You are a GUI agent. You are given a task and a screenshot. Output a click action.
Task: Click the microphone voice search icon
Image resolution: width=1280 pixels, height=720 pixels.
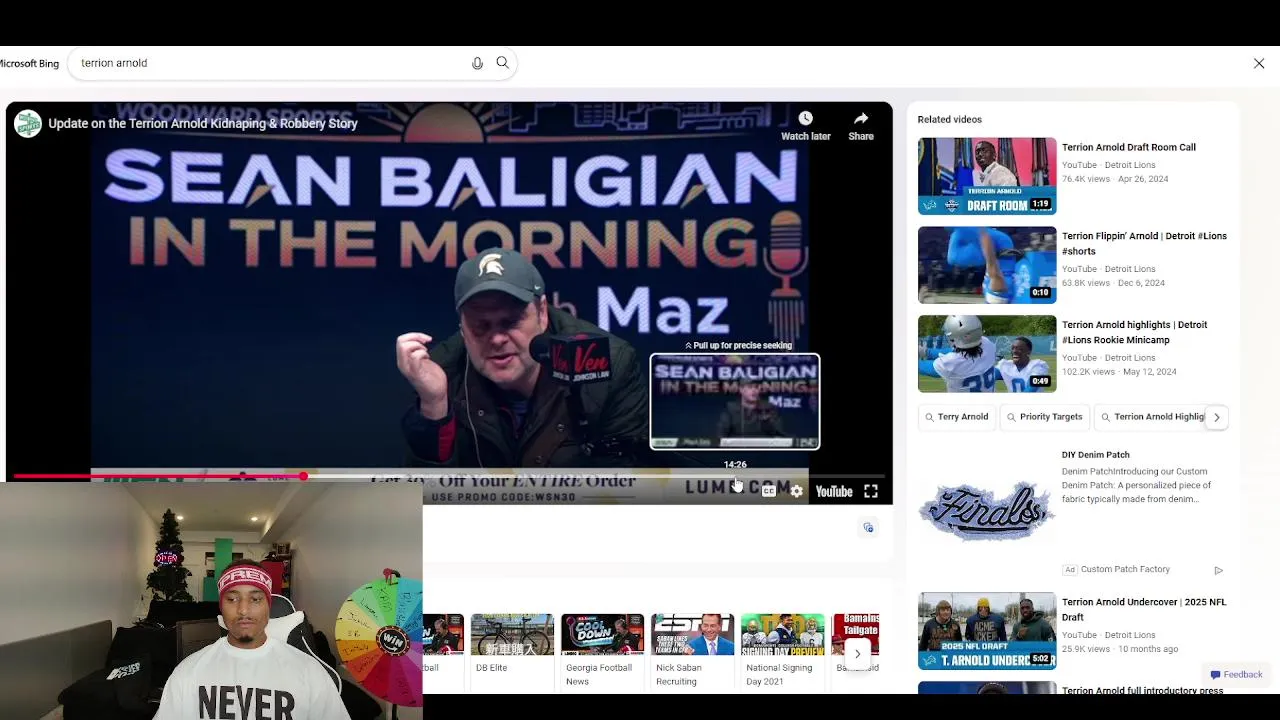point(477,63)
